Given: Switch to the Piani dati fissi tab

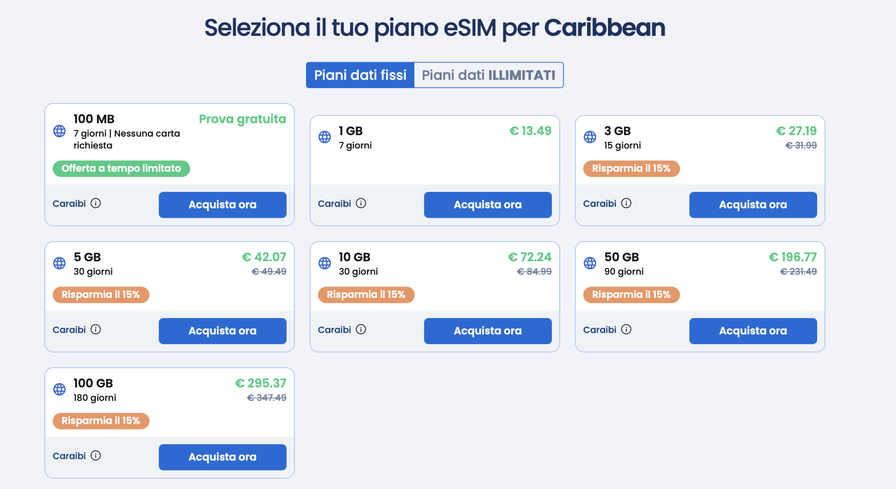Looking at the screenshot, I should coord(360,75).
